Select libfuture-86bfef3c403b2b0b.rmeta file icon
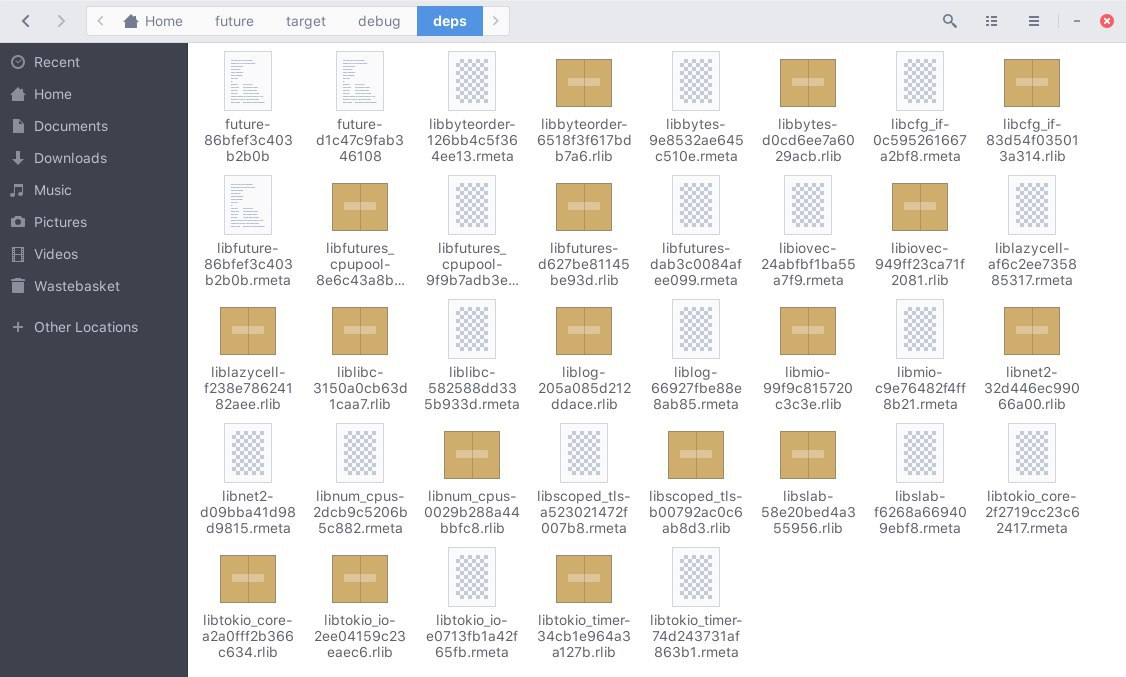Screen dimensions: 1126x677 coord(248,205)
